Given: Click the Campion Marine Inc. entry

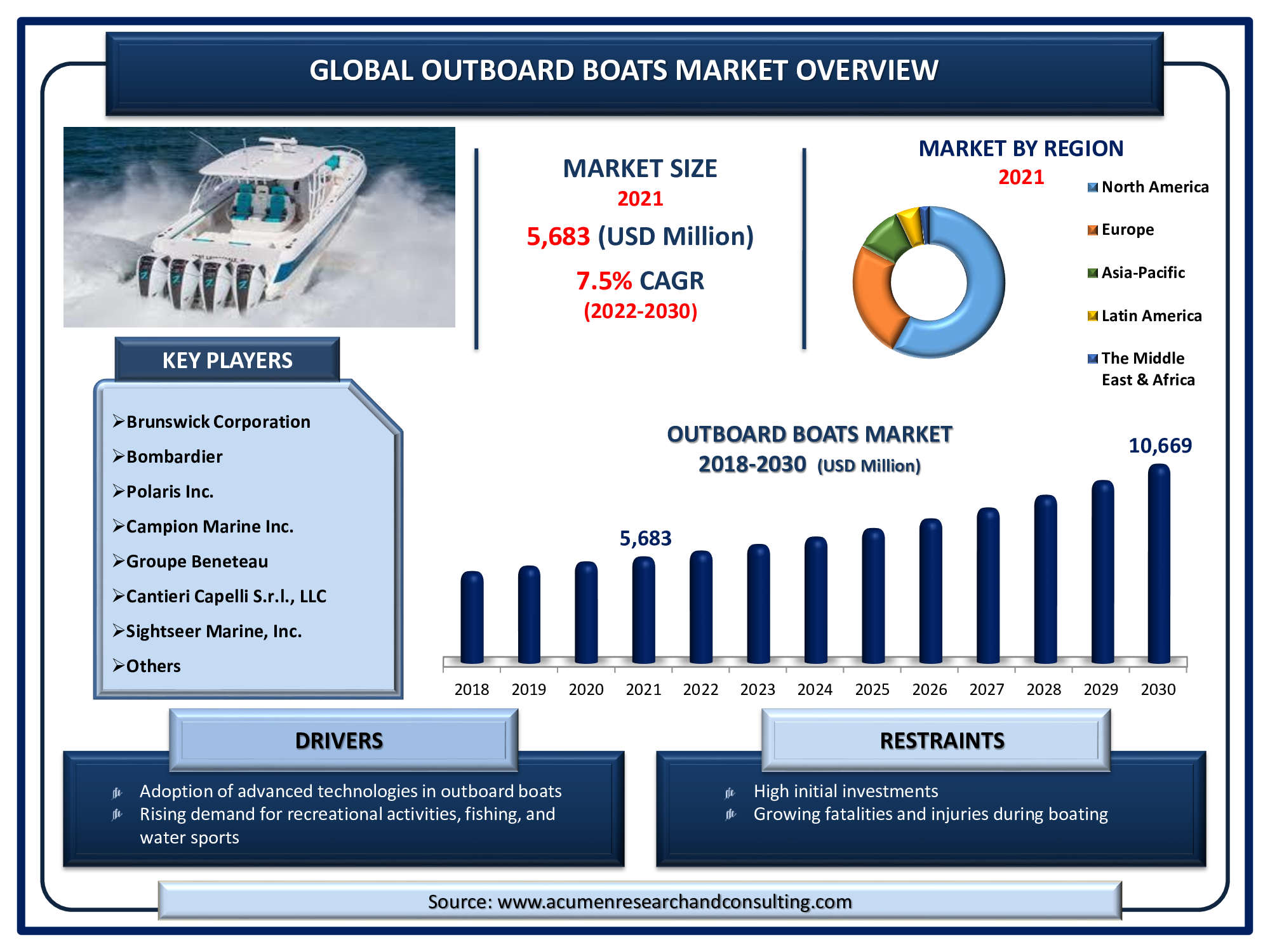Looking at the screenshot, I should [210, 526].
